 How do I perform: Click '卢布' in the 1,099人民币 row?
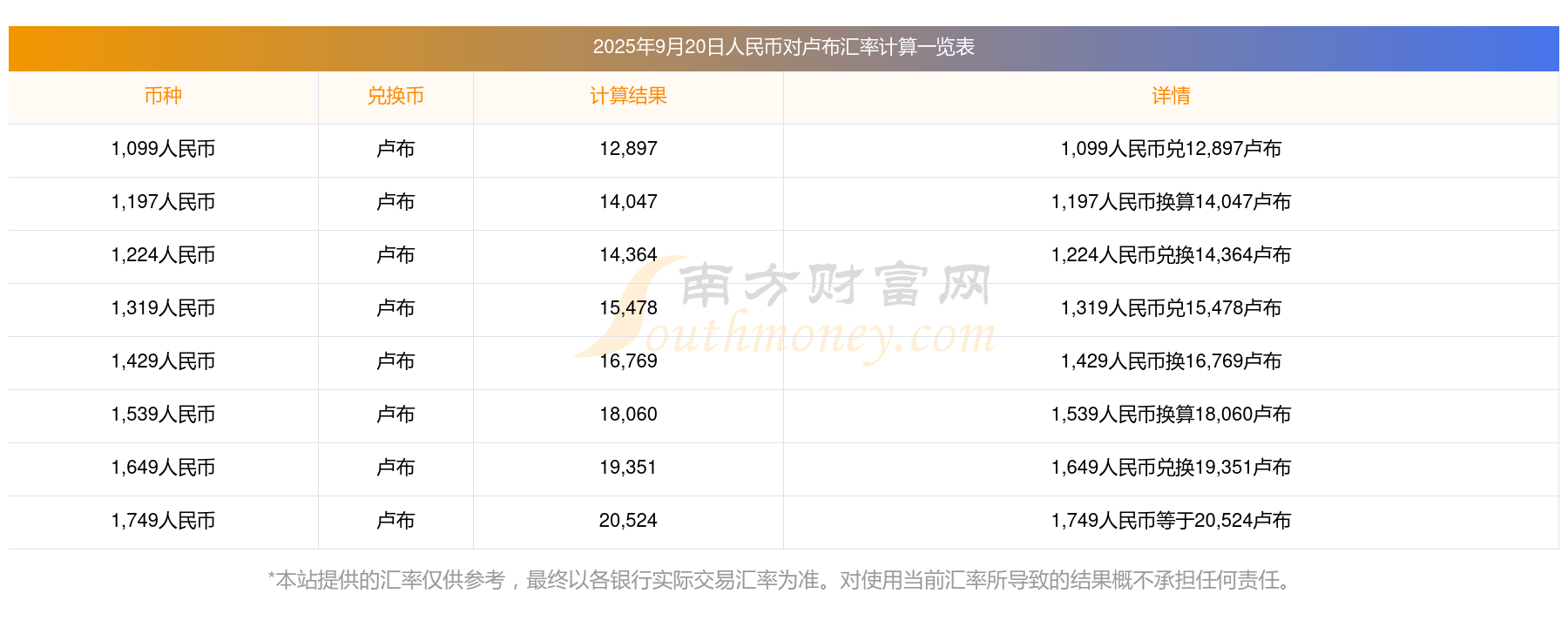point(395,149)
